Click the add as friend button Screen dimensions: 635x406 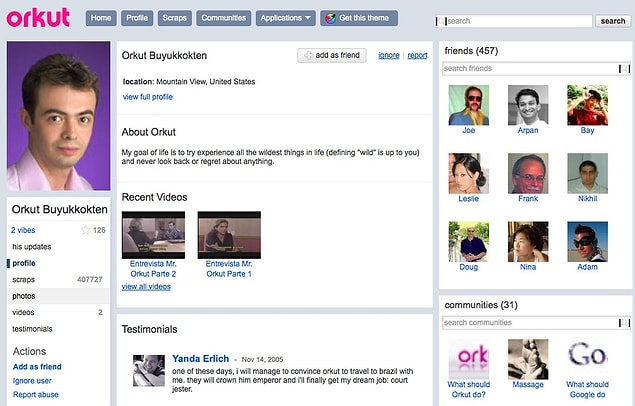coord(332,55)
